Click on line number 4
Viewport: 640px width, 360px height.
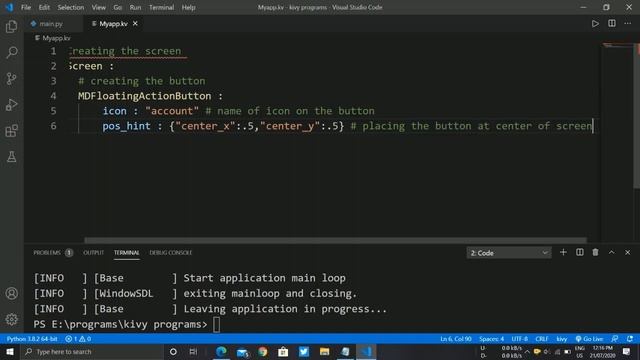coord(53,96)
